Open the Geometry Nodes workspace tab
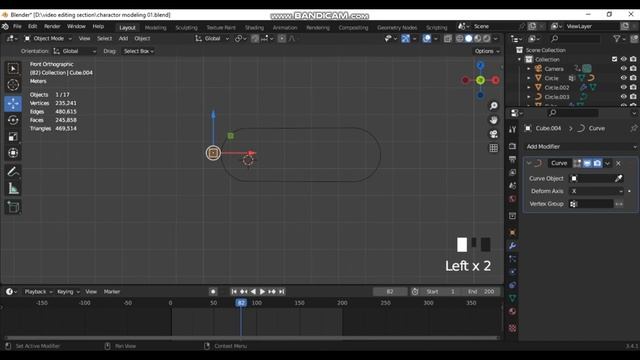Image resolution: width=640 pixels, height=360 pixels. (397, 27)
